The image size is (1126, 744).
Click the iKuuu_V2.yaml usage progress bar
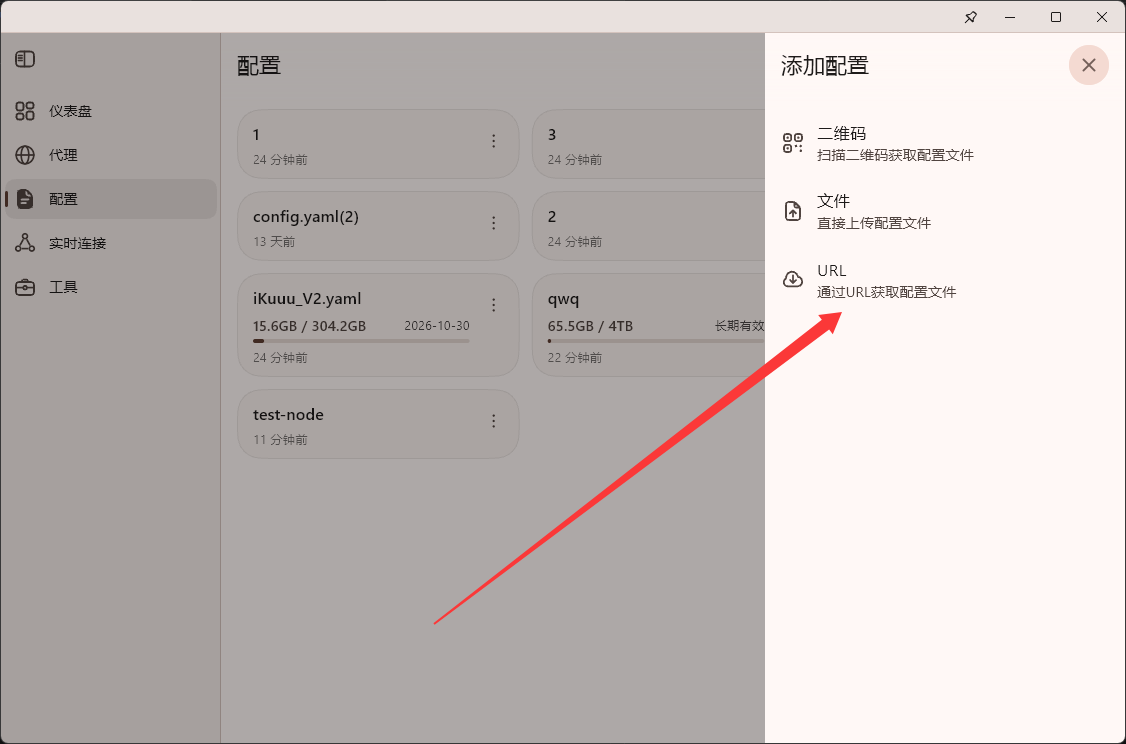point(361,341)
